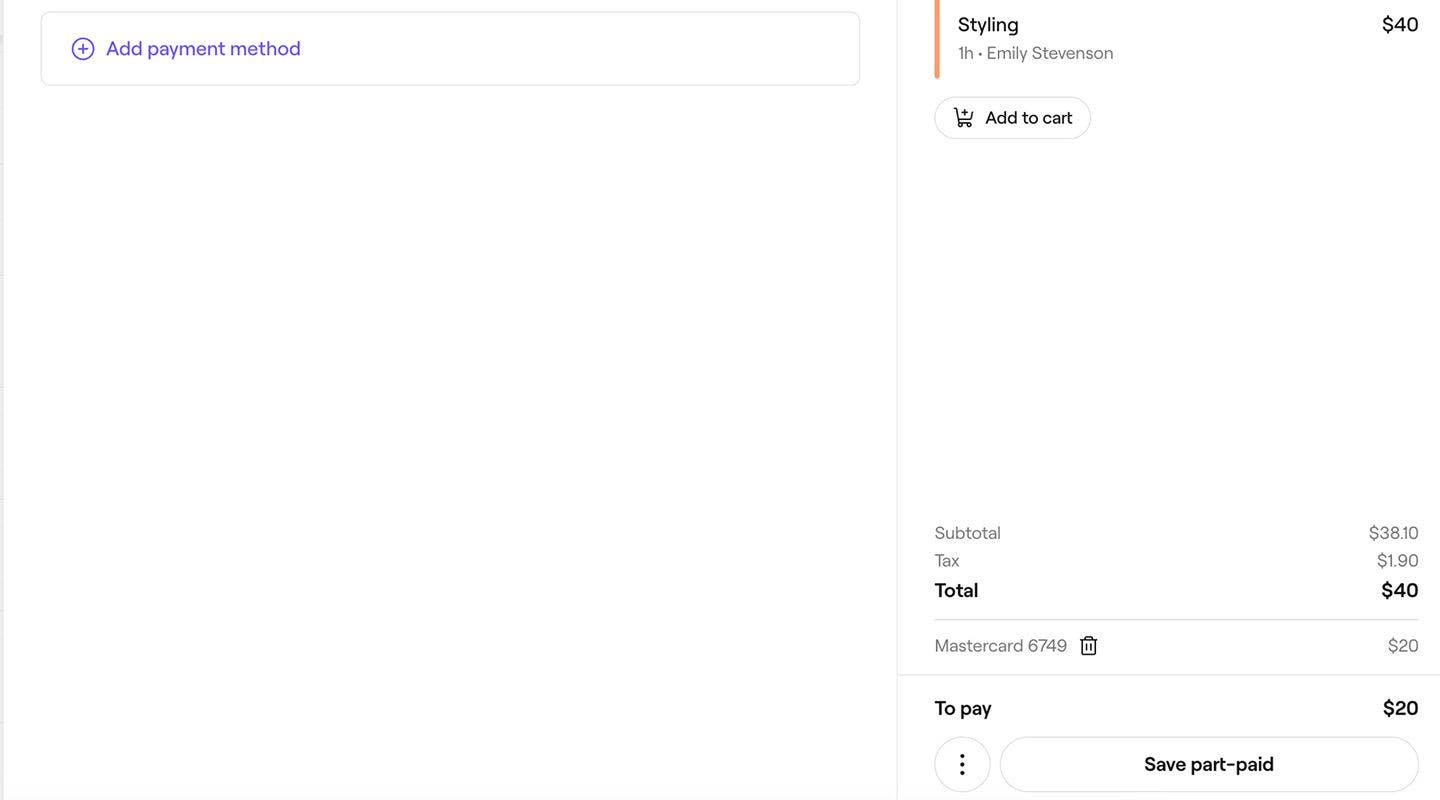Click the trash icon beside Mastercard 6749

coord(1087,644)
